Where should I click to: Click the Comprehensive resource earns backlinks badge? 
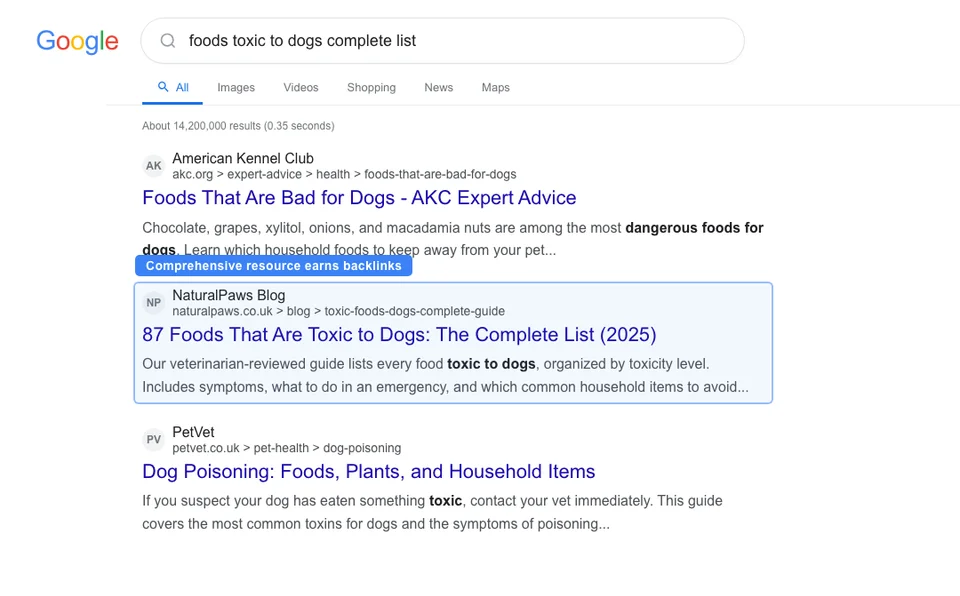tap(273, 265)
